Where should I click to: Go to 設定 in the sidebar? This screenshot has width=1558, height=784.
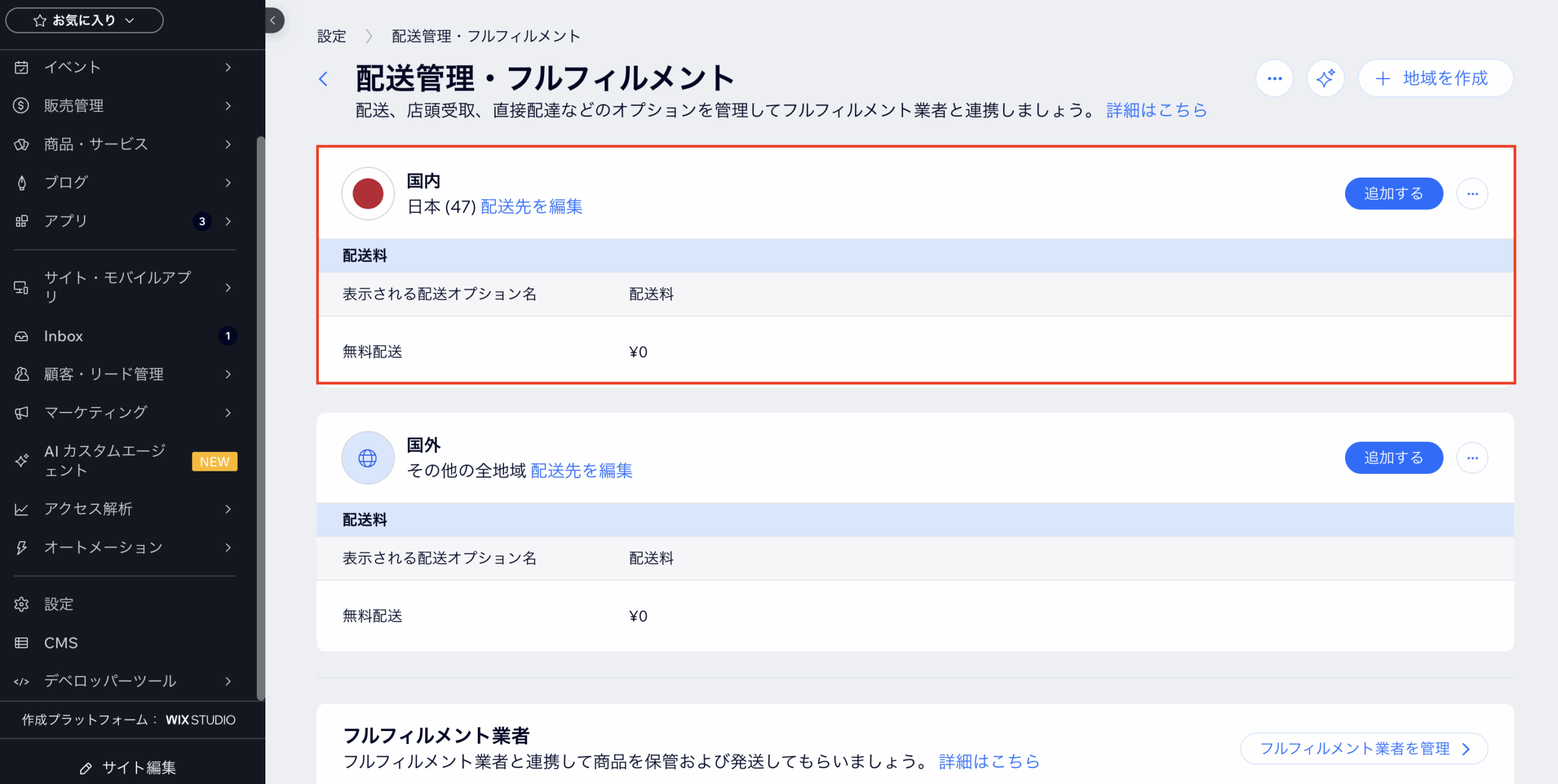(58, 604)
